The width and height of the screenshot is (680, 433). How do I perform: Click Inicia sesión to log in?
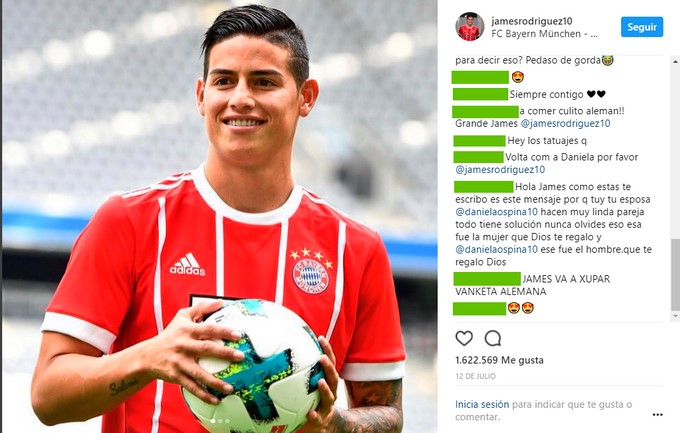(x=482, y=404)
